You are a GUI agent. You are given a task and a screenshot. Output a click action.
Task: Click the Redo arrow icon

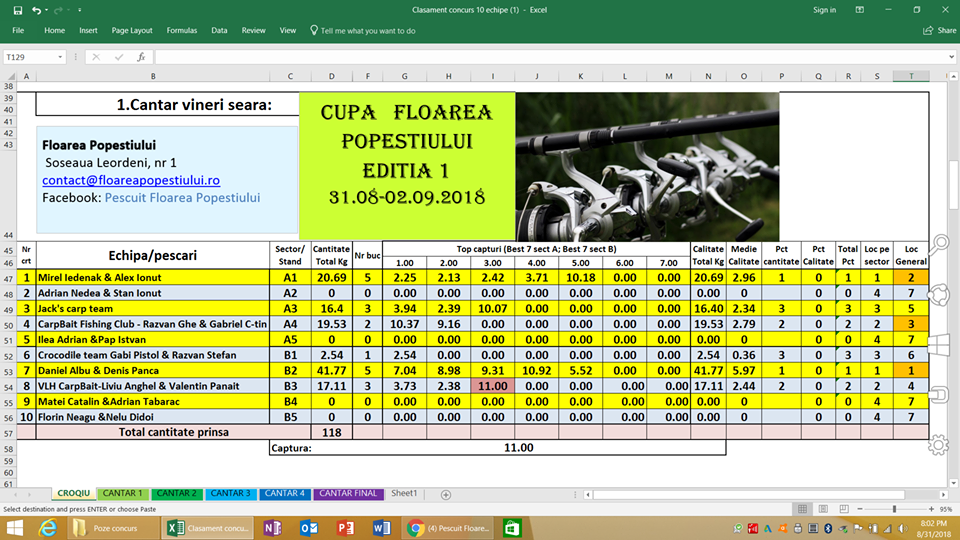(58, 10)
